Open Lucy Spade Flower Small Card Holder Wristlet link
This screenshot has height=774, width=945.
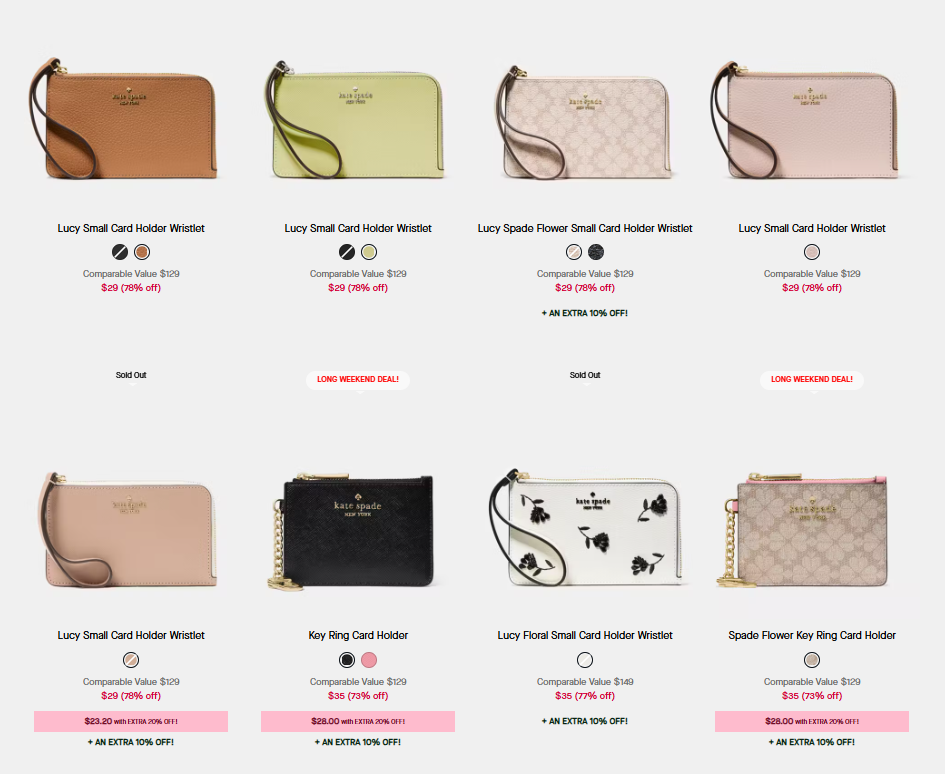(585, 228)
